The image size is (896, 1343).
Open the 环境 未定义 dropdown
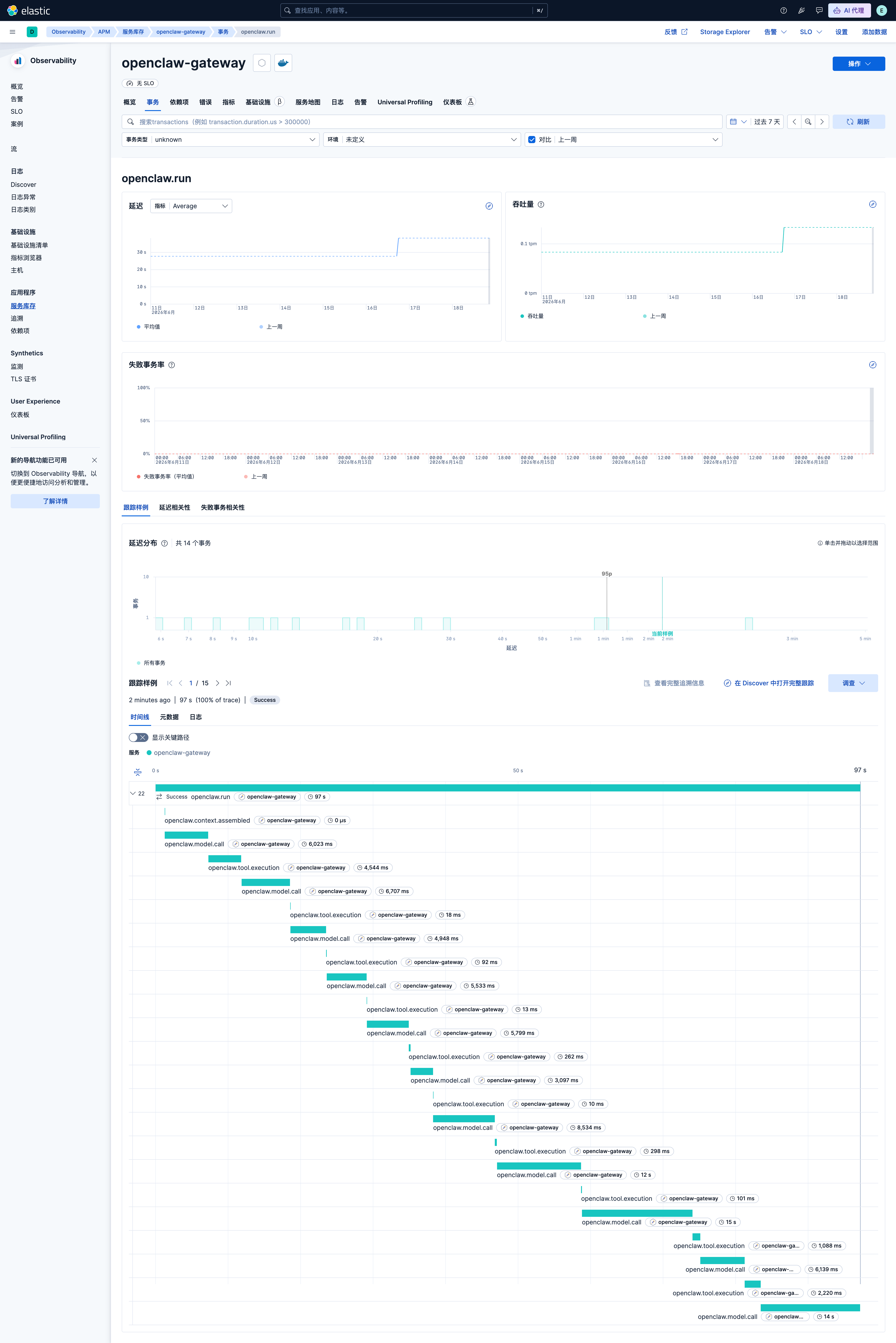[422, 139]
